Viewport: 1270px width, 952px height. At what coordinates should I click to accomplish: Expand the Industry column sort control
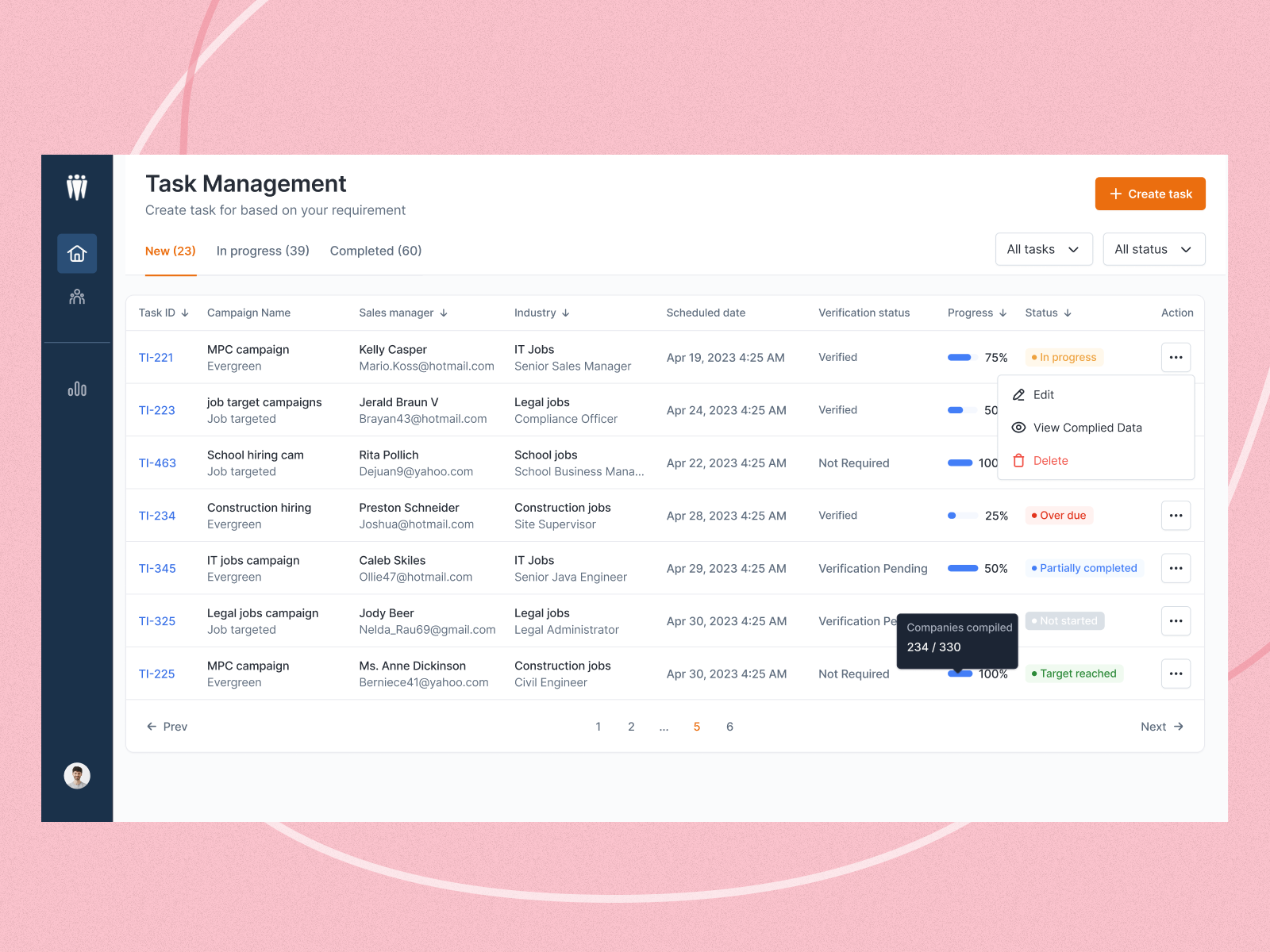(x=565, y=313)
